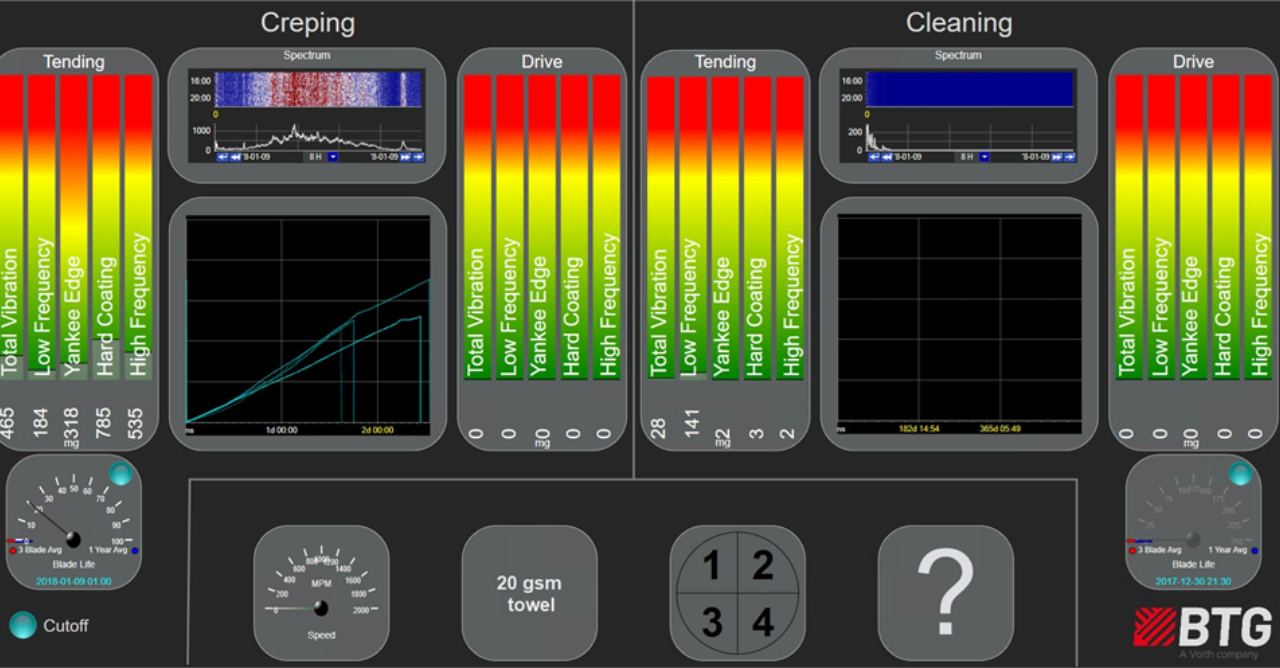Toggle teal indicator on Cleaning Blade Life gauge
This screenshot has height=668, width=1280.
tap(1240, 474)
